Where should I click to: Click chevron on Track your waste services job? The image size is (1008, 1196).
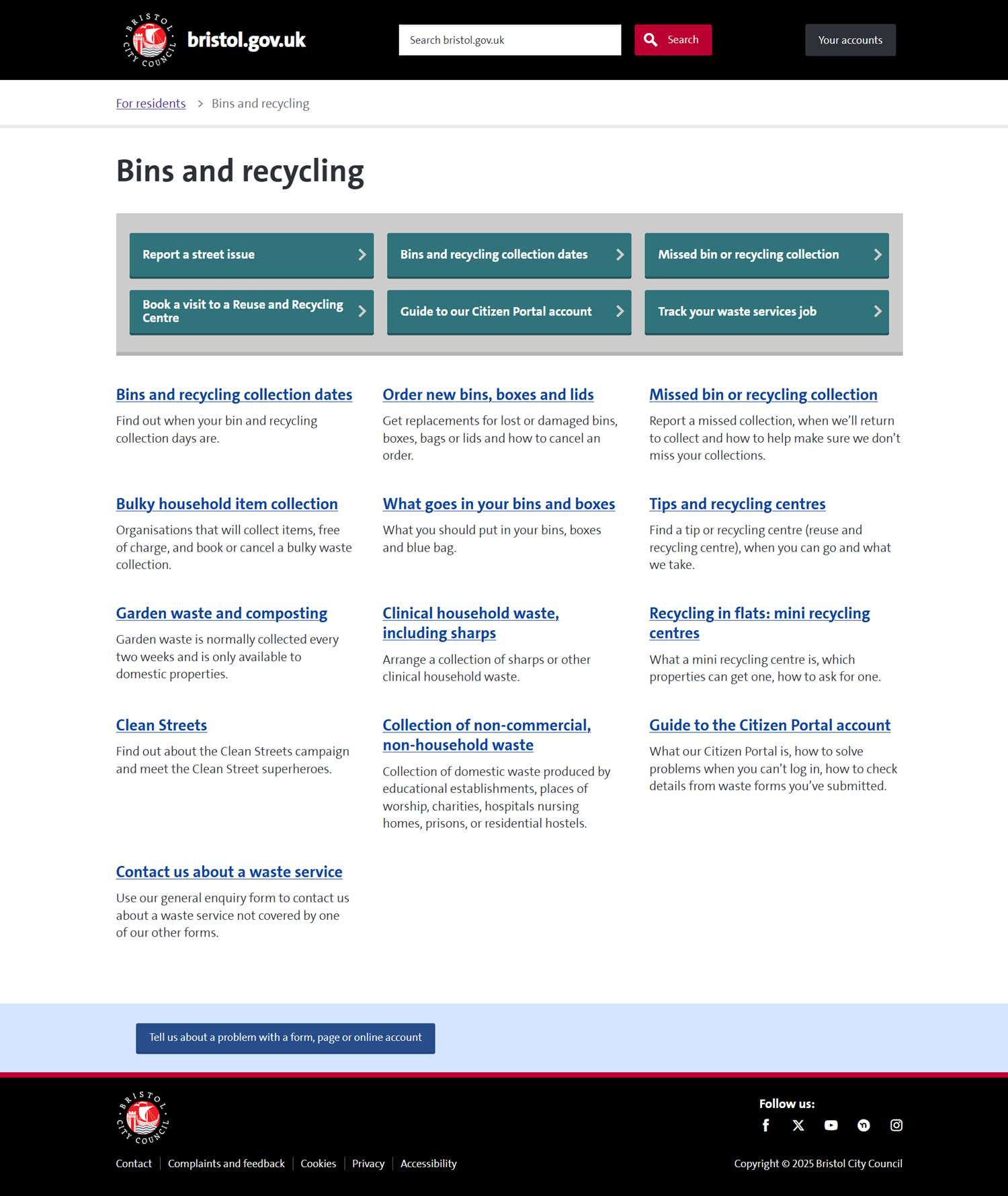(877, 311)
